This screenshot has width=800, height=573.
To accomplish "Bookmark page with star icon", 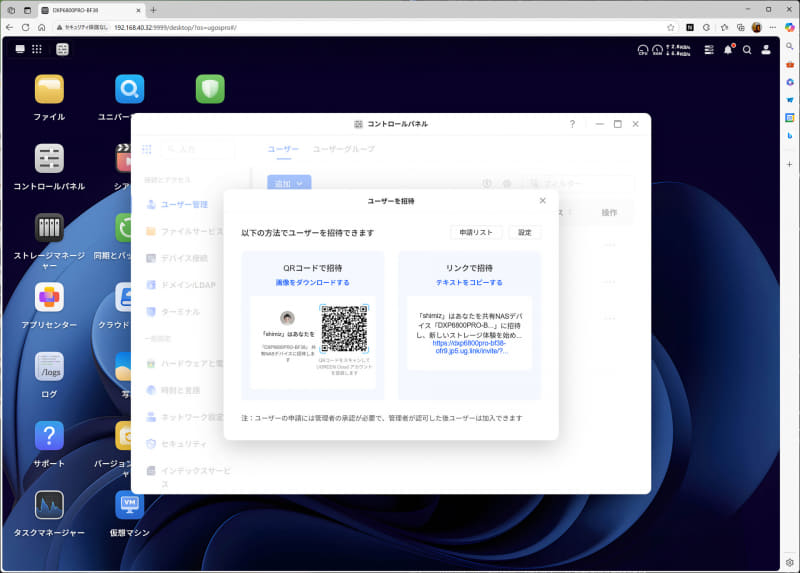I will tap(670, 28).
